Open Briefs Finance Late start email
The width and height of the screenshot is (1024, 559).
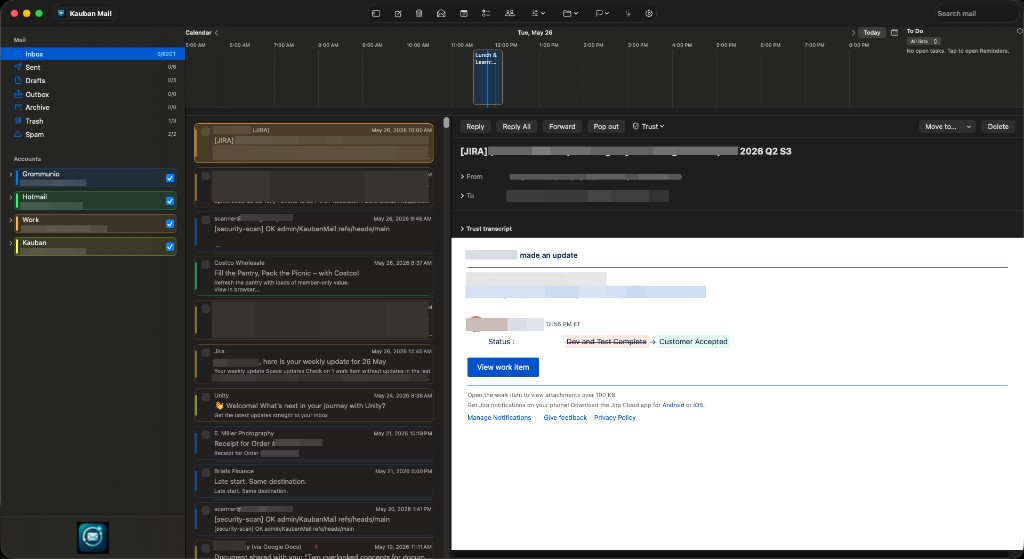point(313,481)
